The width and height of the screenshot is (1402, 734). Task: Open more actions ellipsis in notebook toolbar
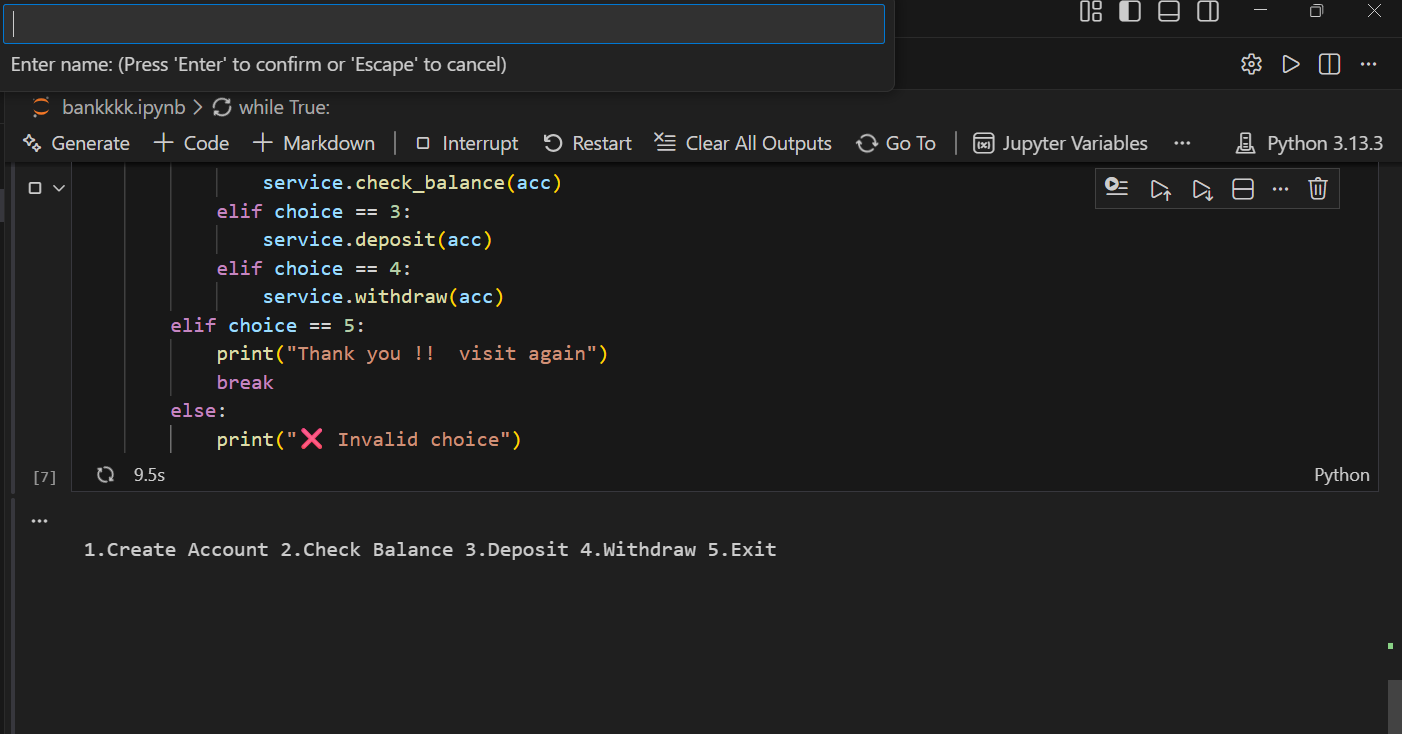1182,143
